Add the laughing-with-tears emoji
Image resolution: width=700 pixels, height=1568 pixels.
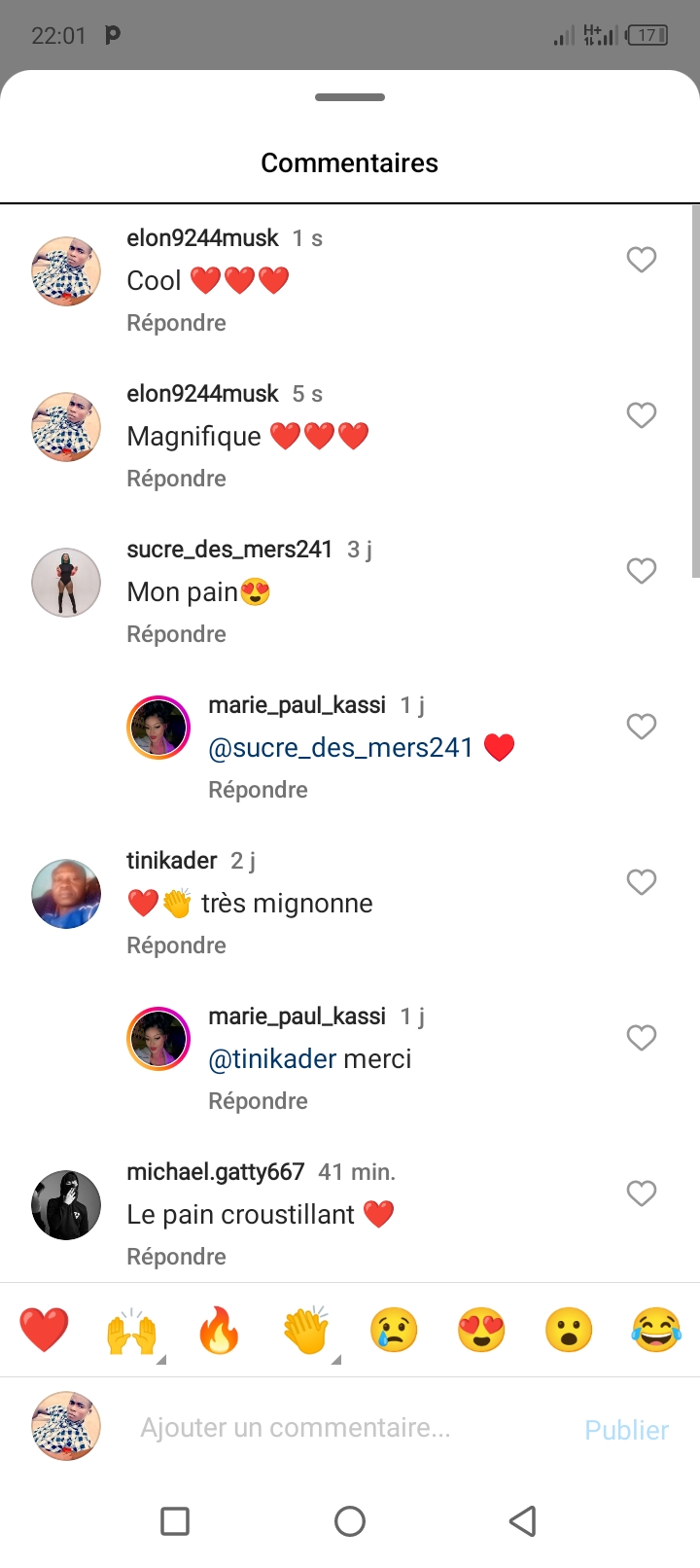click(656, 1330)
